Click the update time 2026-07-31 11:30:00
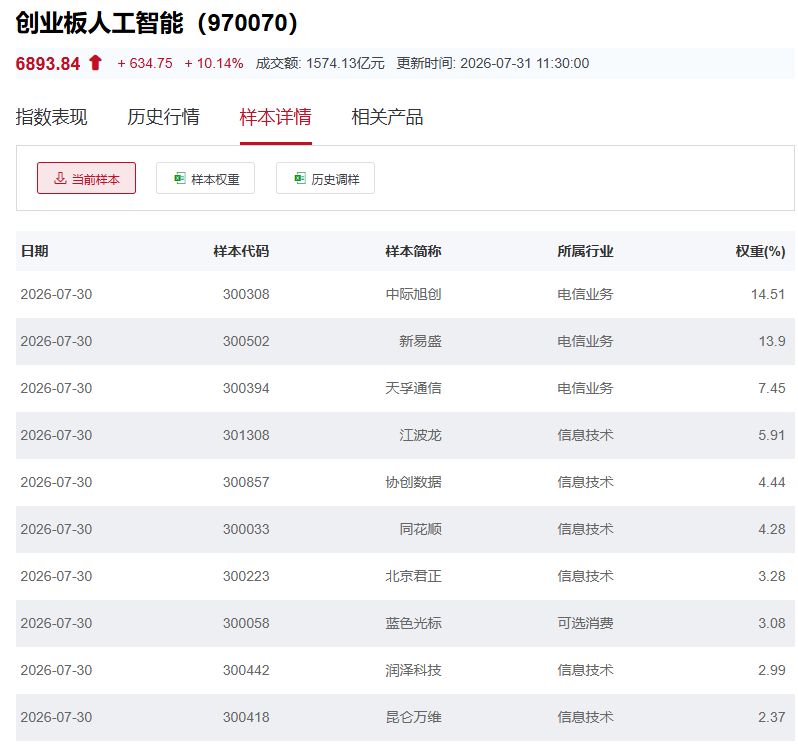The width and height of the screenshot is (798, 746). pyautogui.click(x=525, y=63)
